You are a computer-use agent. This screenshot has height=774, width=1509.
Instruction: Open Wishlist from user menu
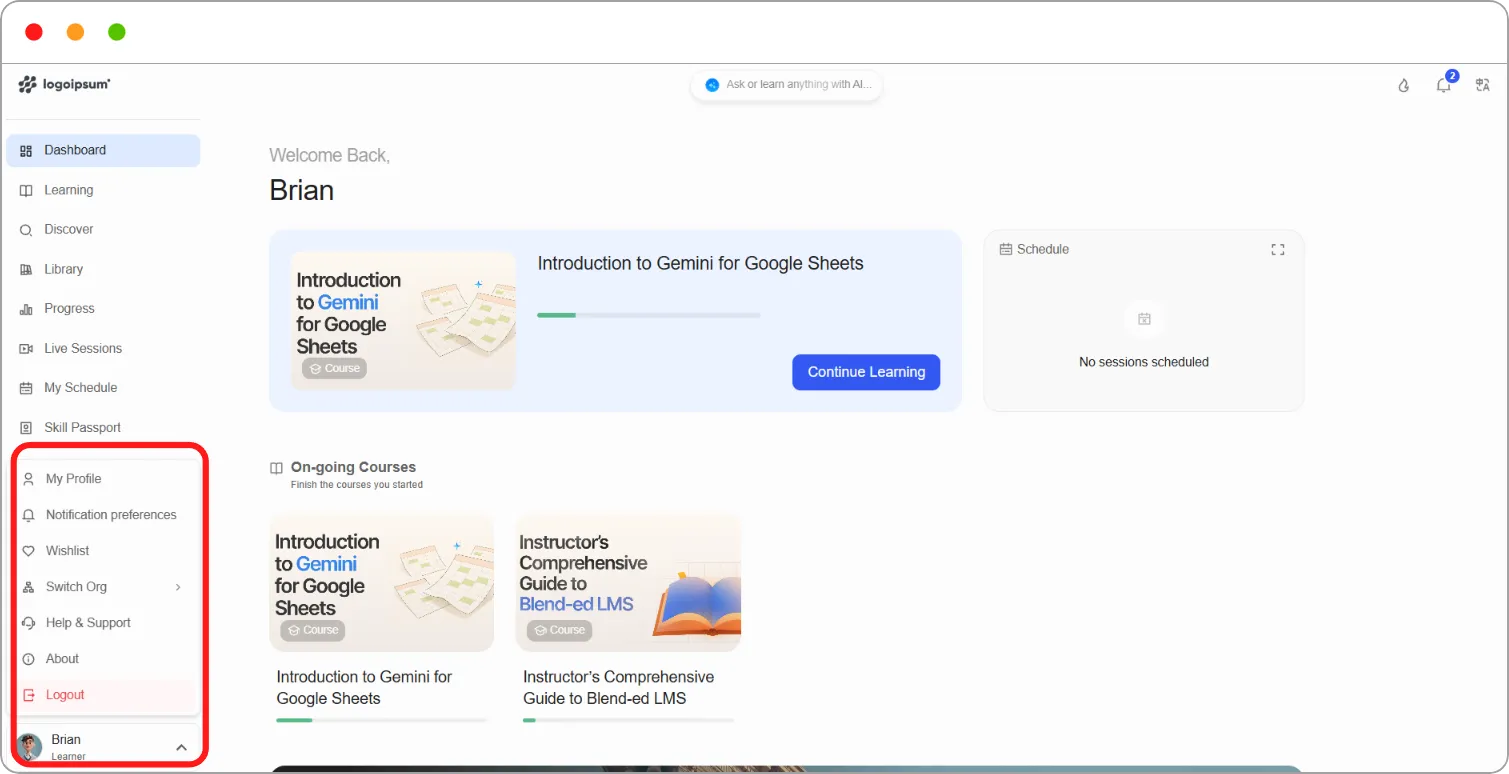(x=104, y=551)
